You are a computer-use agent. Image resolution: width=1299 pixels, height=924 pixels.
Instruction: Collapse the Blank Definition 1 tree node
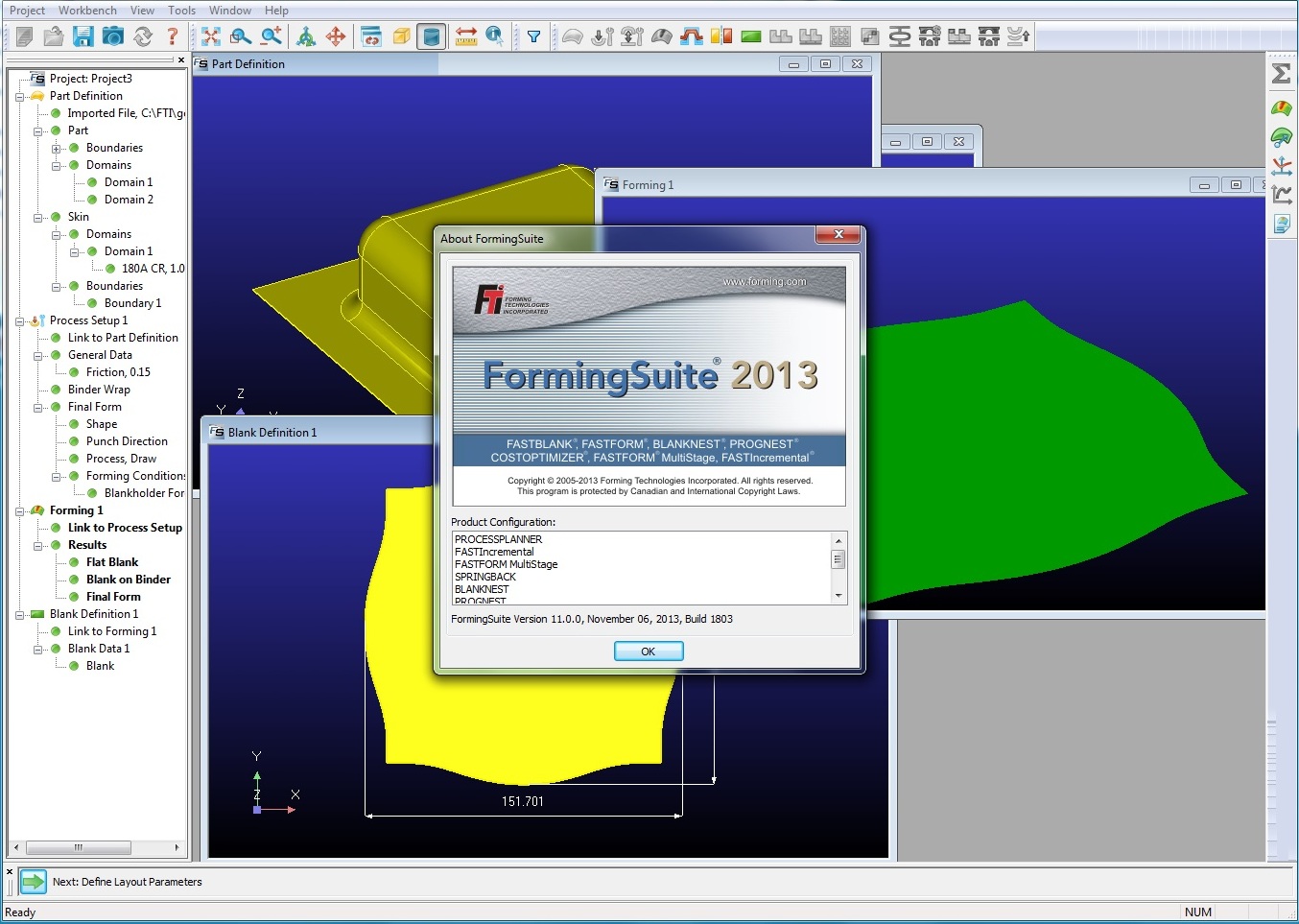pos(20,614)
